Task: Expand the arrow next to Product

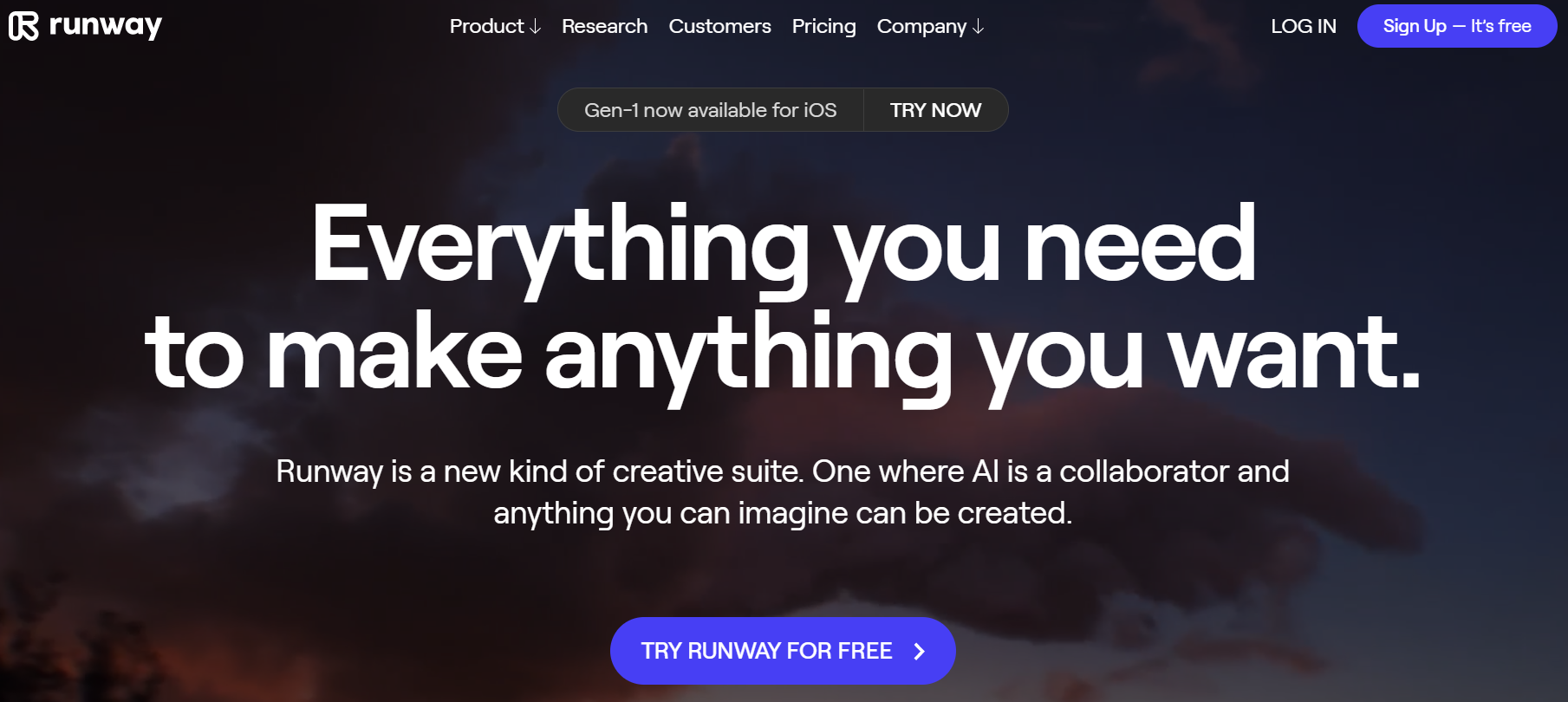Action: coord(535,27)
